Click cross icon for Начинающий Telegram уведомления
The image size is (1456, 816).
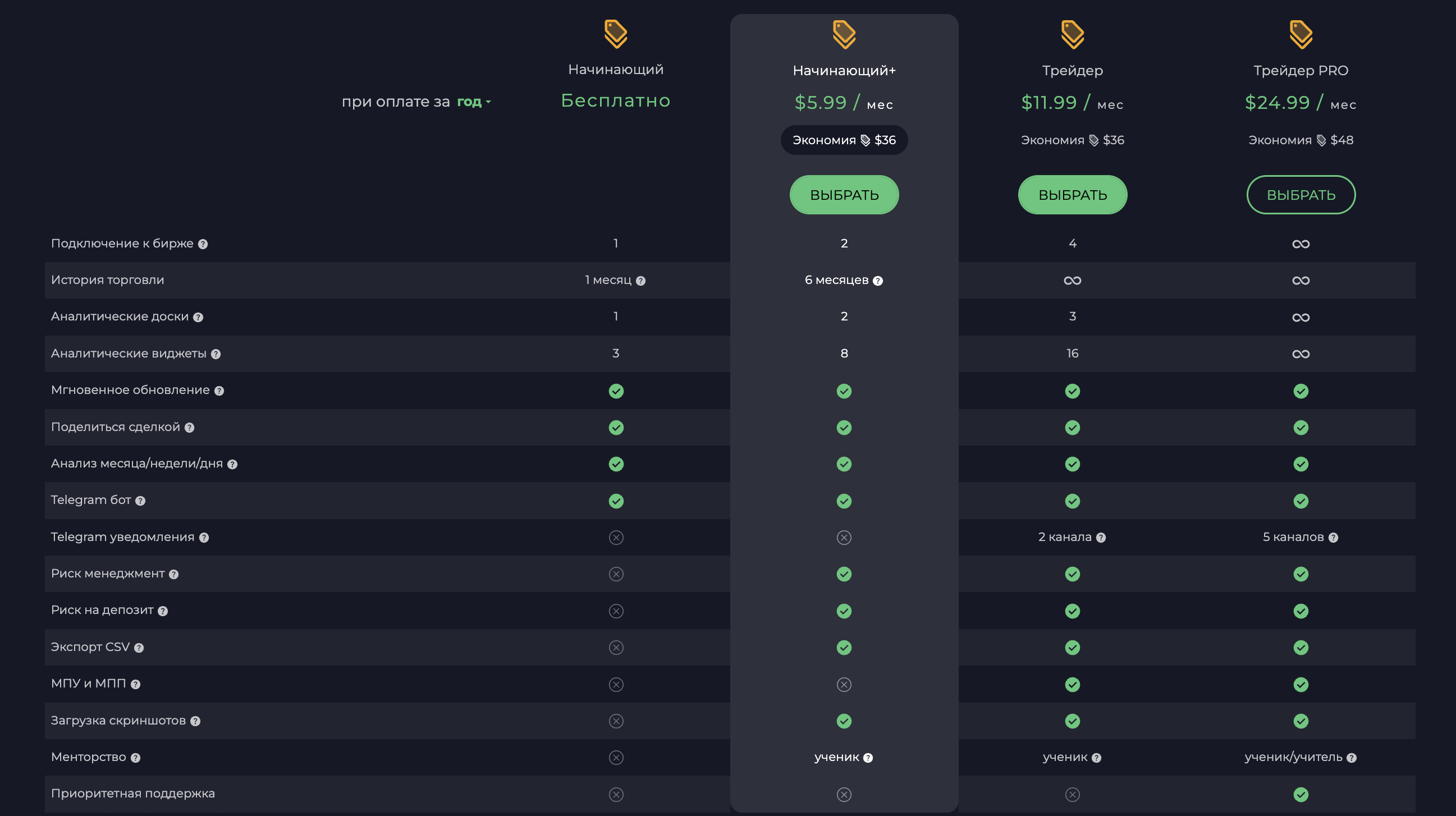pyautogui.click(x=616, y=538)
